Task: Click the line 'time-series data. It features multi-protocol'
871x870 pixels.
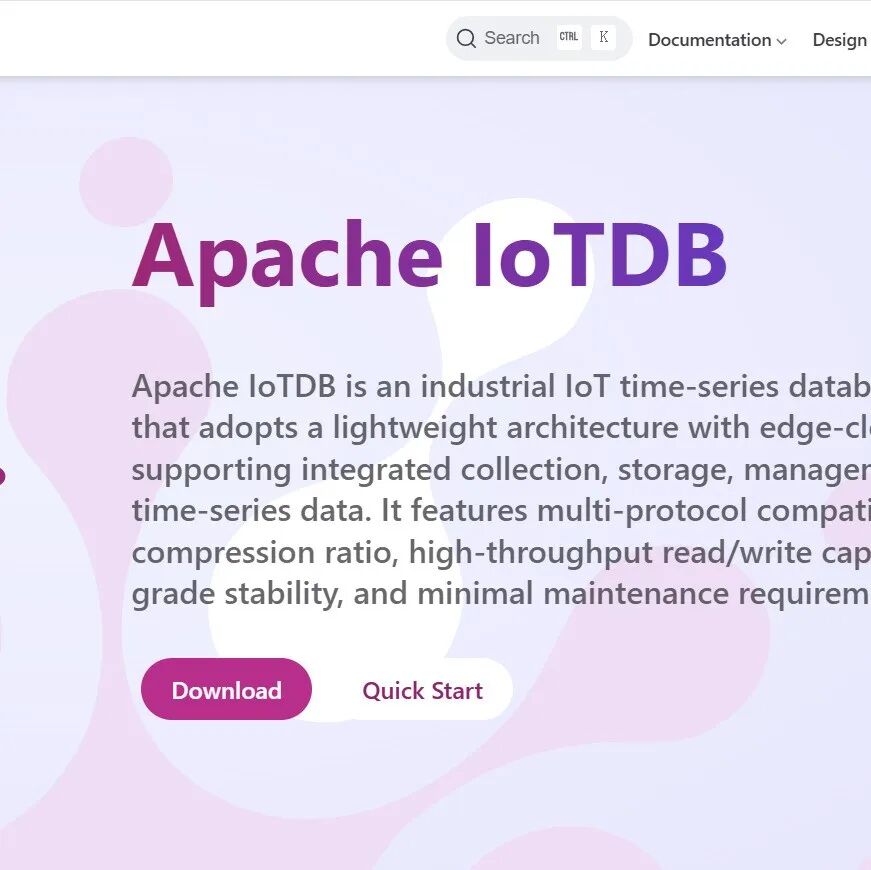Action: (x=439, y=510)
